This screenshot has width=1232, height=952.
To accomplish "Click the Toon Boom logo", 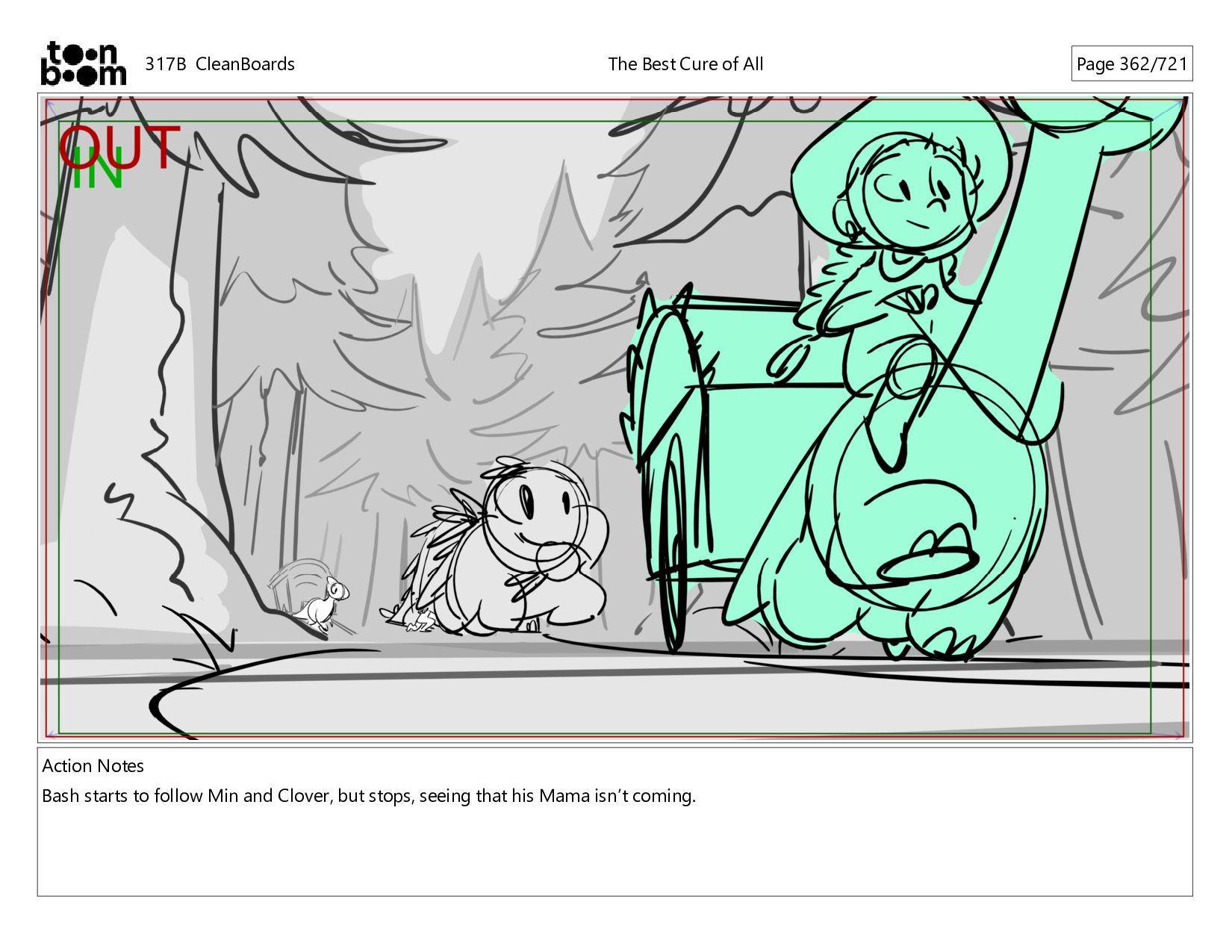I will point(83,63).
